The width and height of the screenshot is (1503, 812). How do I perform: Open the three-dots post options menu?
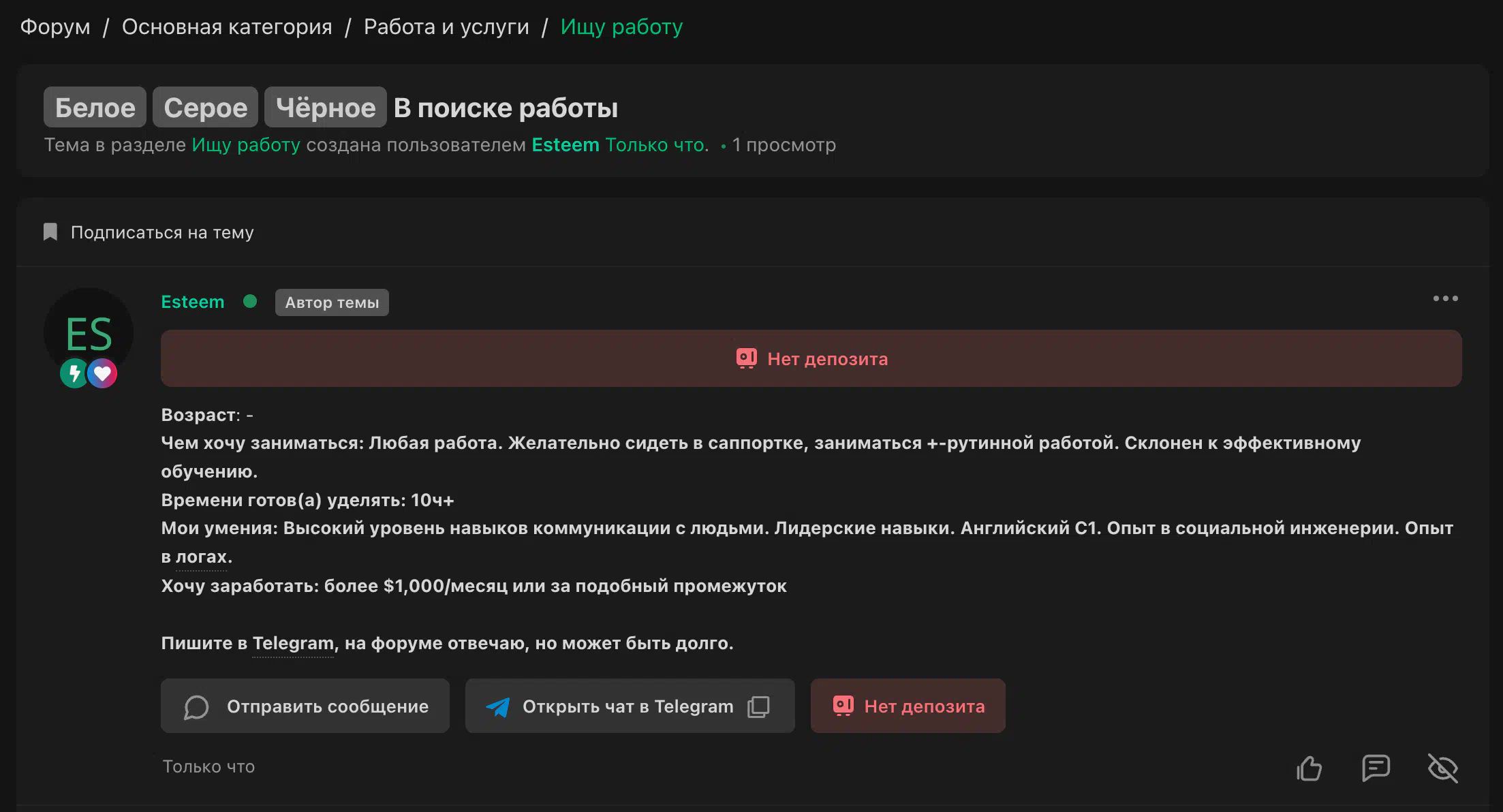pos(1445,298)
